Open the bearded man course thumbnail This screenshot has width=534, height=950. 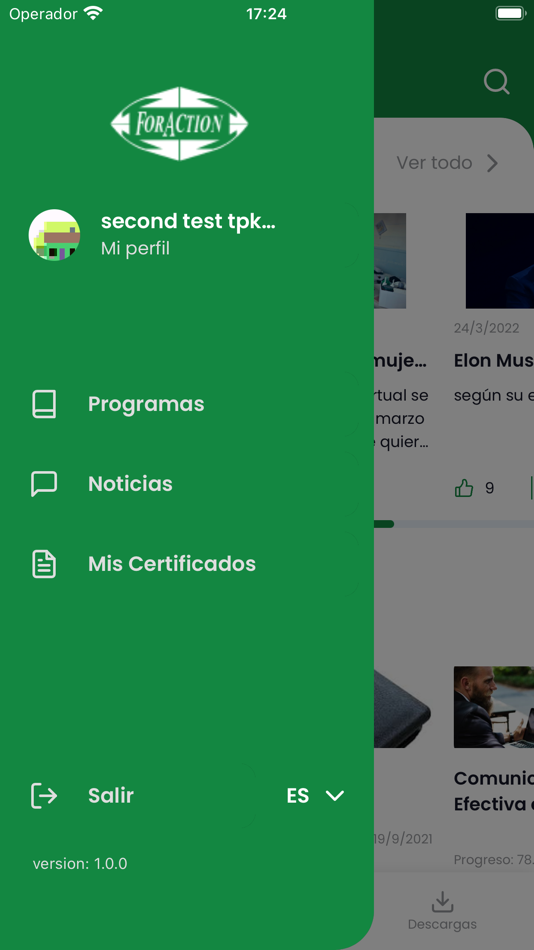(x=493, y=707)
